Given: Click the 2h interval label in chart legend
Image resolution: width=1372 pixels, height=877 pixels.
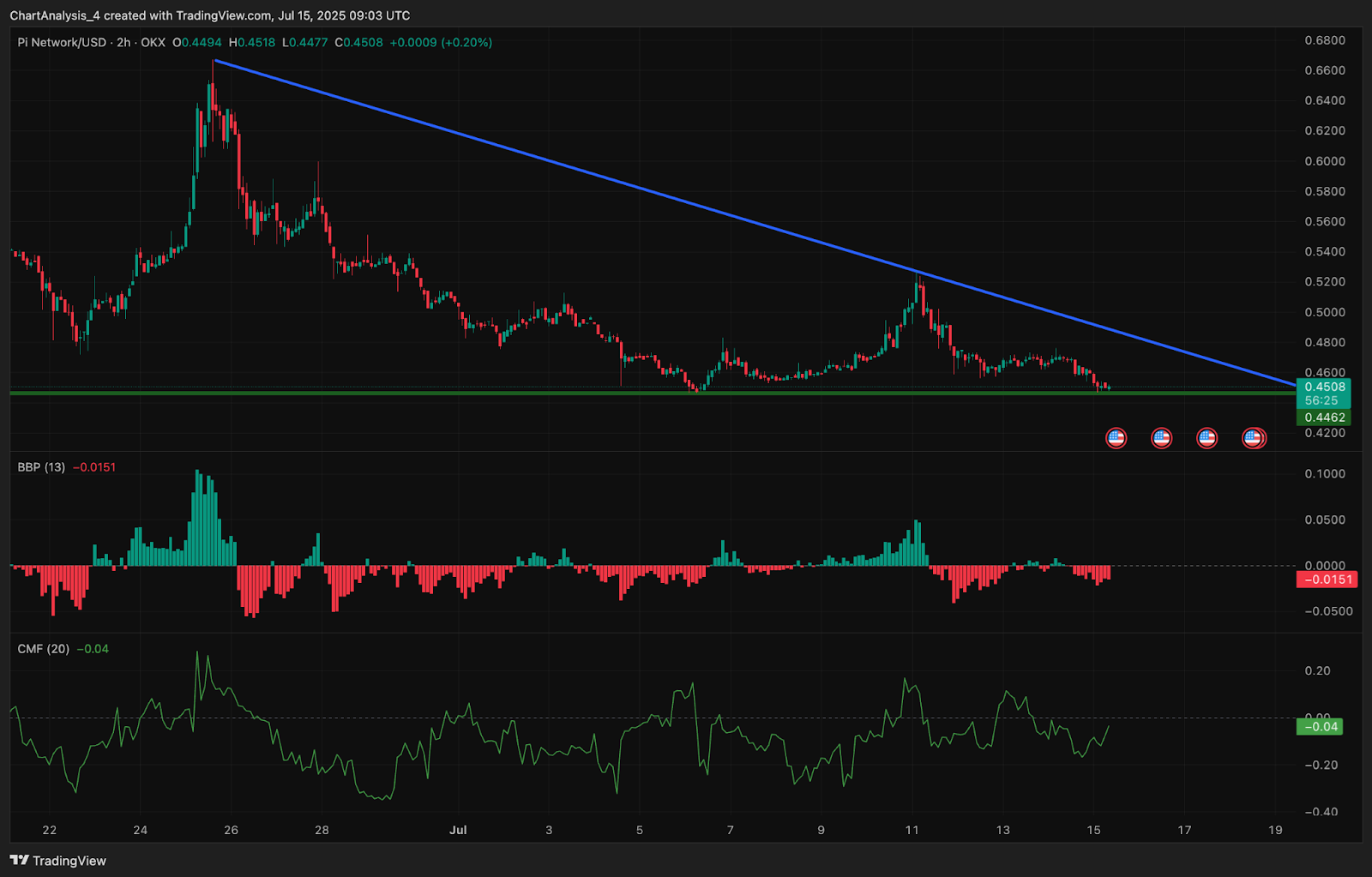Looking at the screenshot, I should tap(123, 42).
